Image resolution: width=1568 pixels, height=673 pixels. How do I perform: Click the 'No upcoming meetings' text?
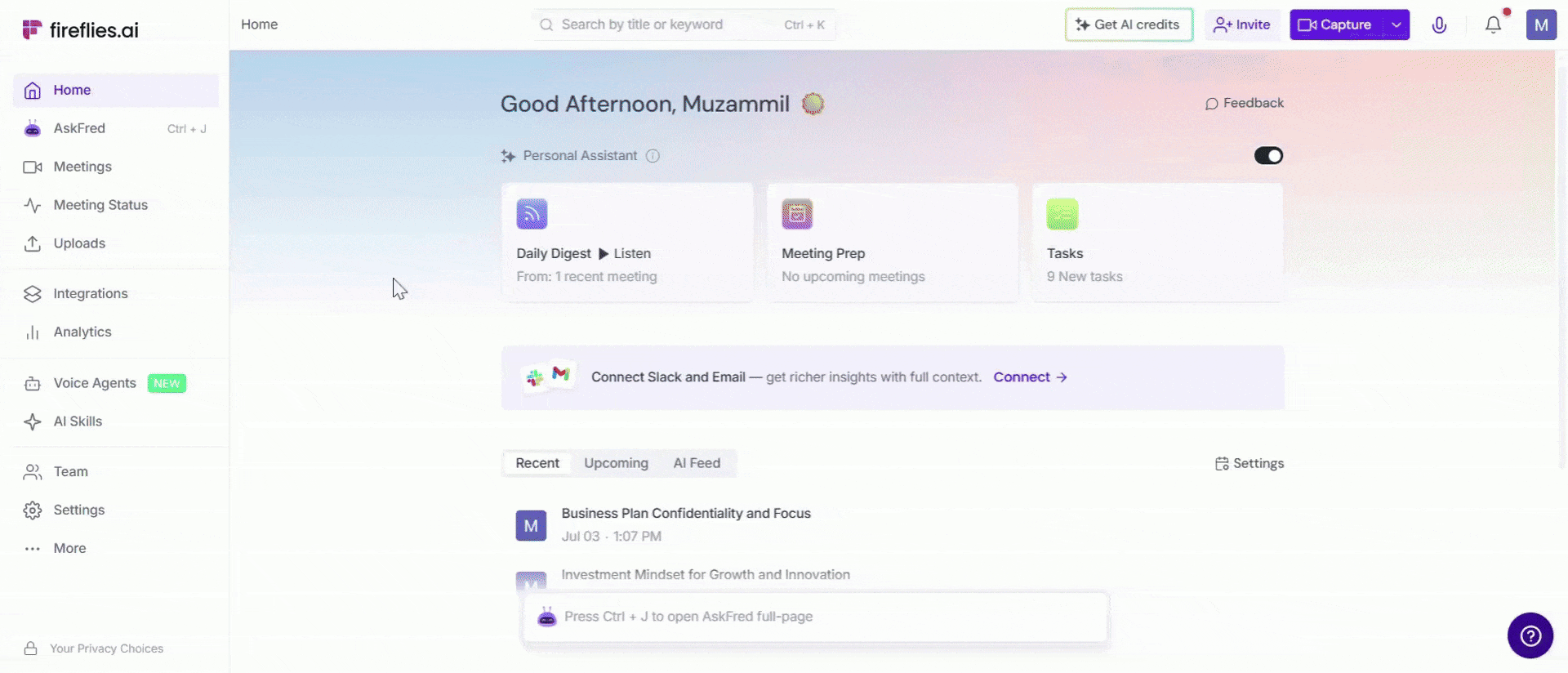coord(853,277)
